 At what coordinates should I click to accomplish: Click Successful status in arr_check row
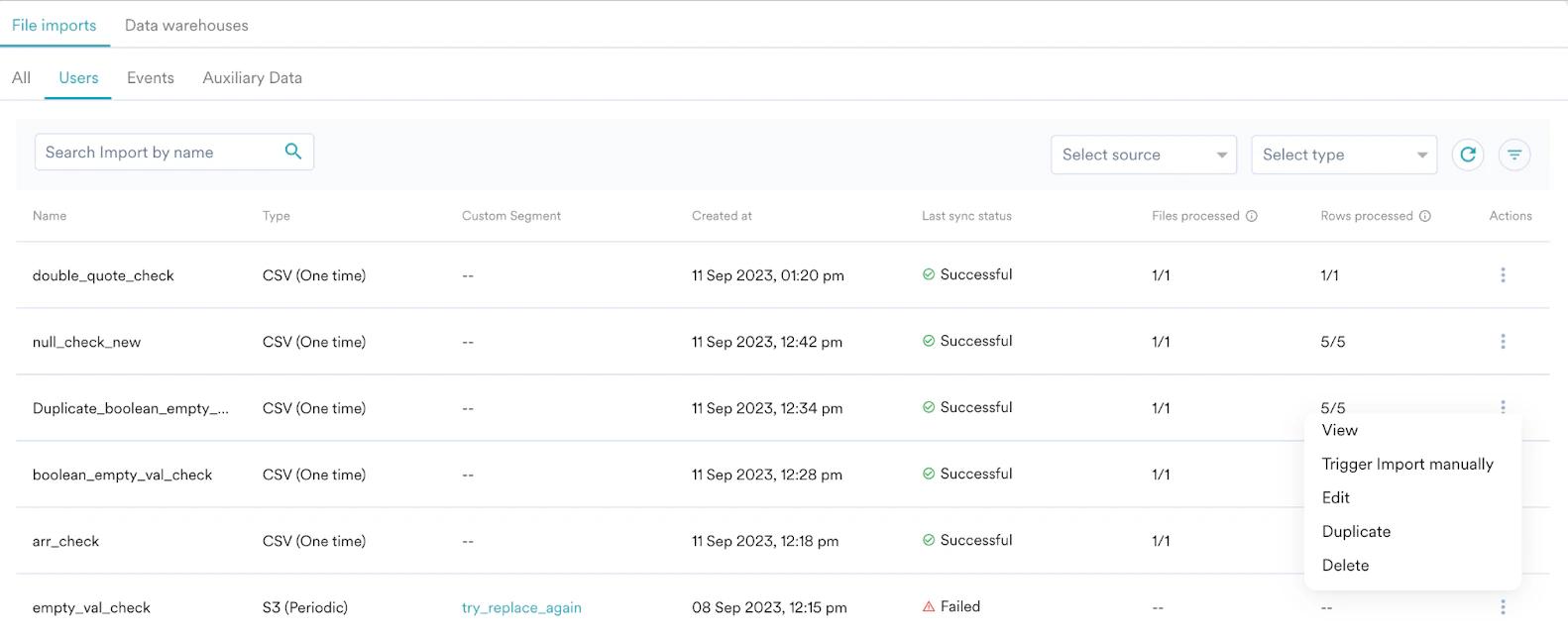[x=976, y=540]
